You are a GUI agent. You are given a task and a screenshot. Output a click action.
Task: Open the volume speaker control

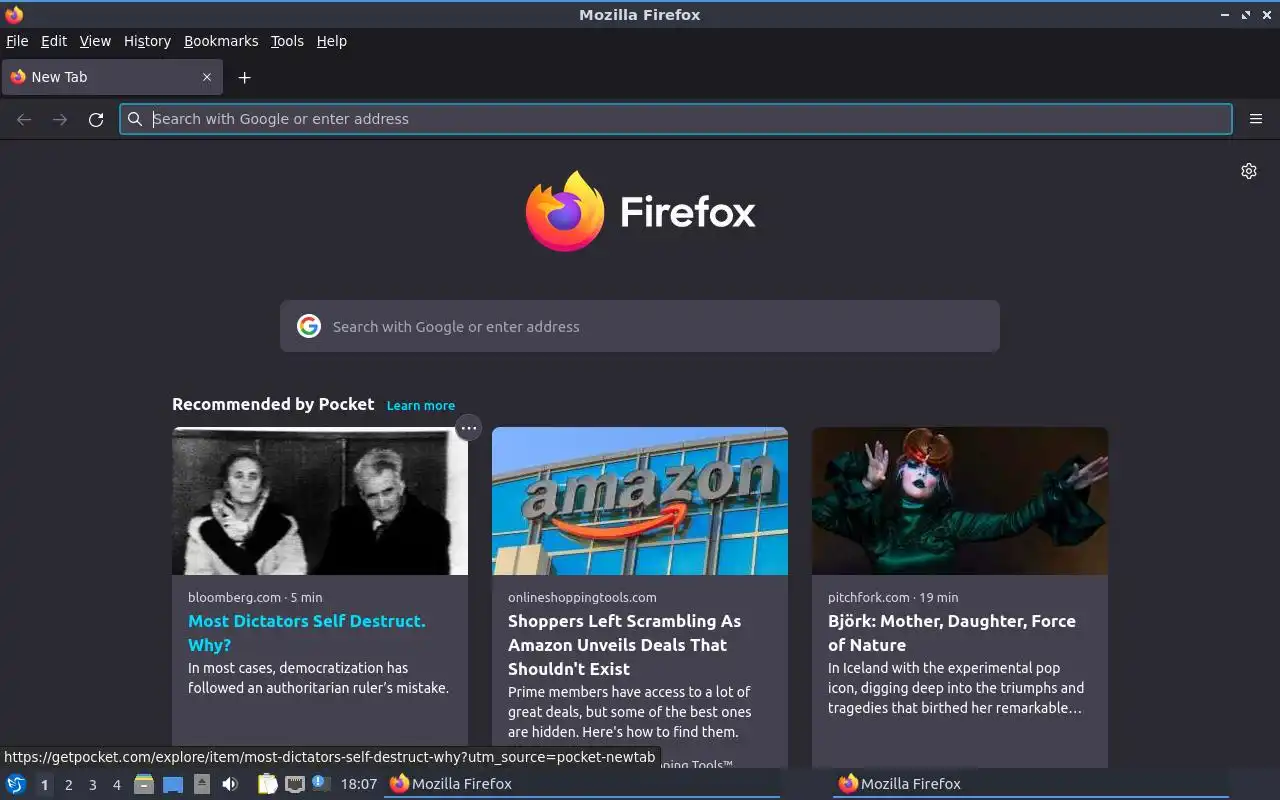(x=230, y=784)
